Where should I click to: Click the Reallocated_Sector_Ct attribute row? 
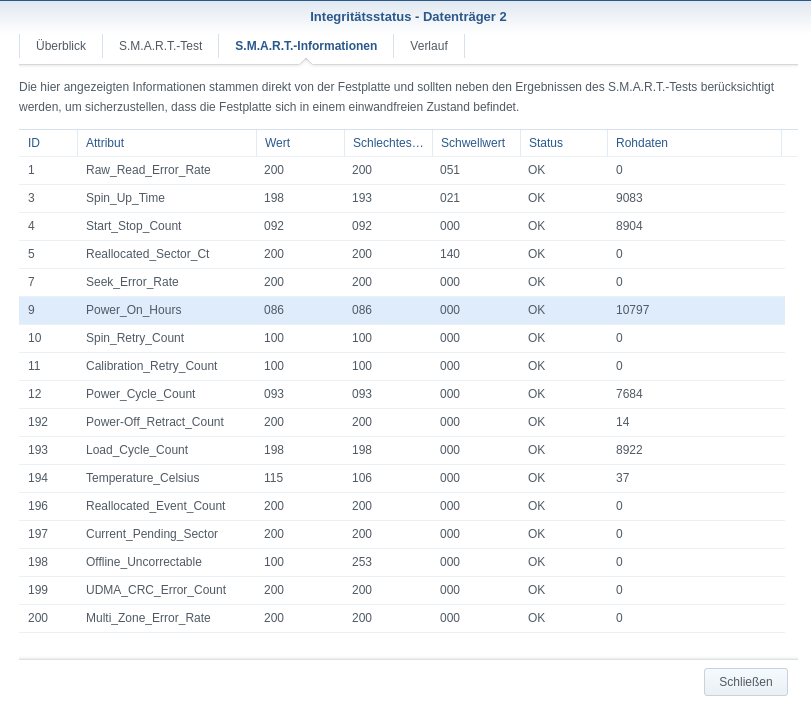tap(147, 254)
